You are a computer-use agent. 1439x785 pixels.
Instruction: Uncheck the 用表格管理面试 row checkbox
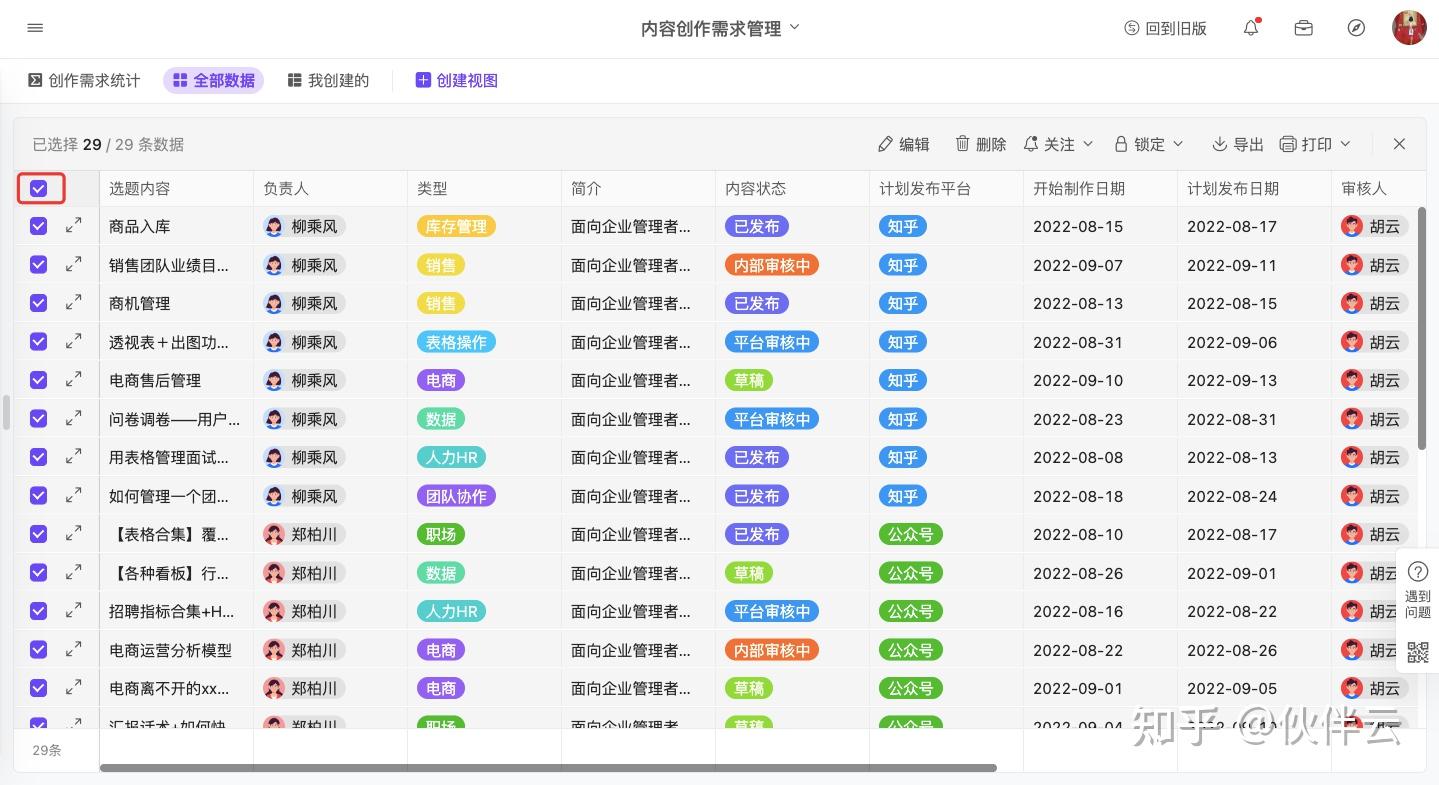(38, 457)
